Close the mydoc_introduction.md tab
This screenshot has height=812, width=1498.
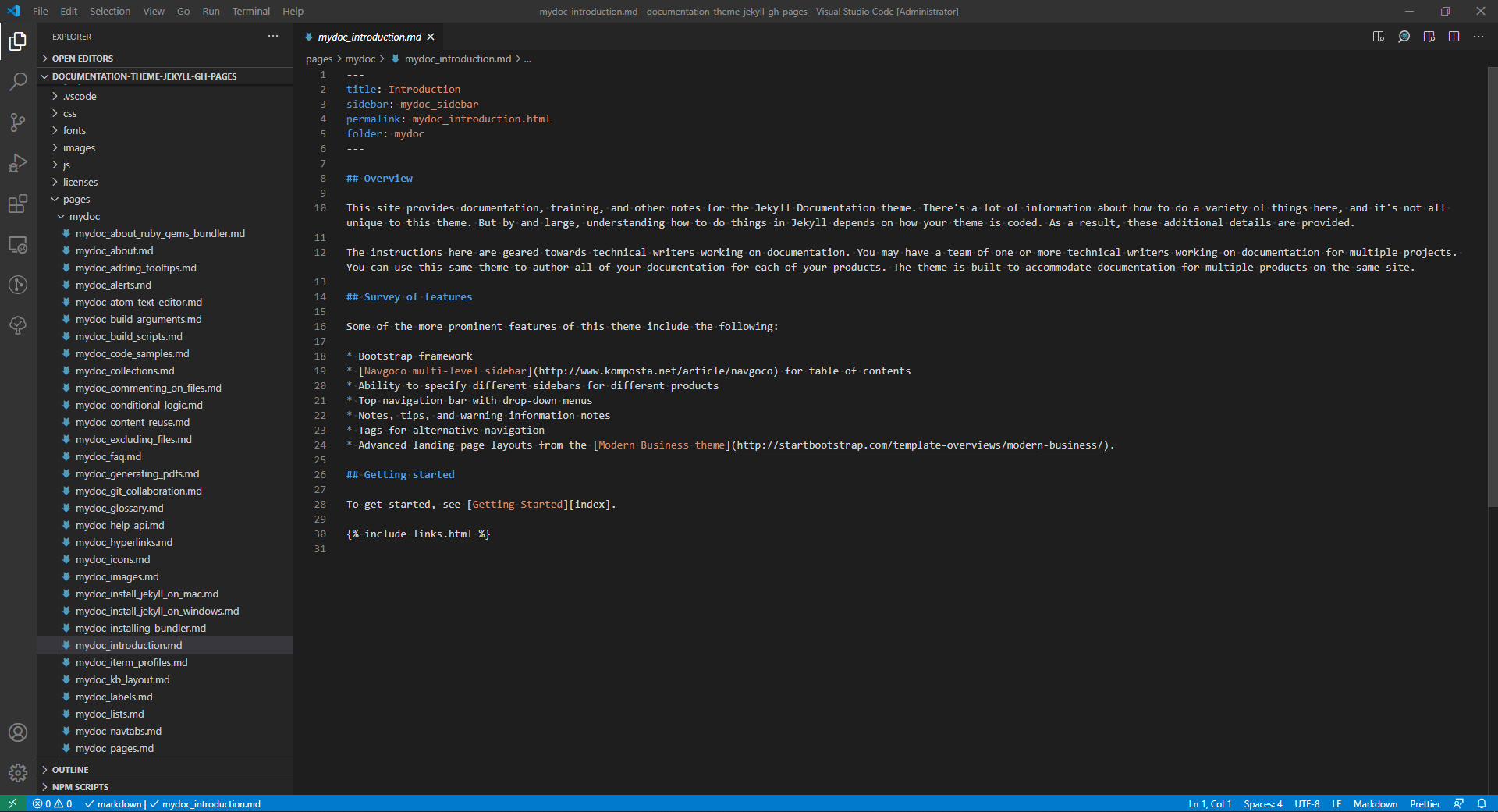pos(431,37)
